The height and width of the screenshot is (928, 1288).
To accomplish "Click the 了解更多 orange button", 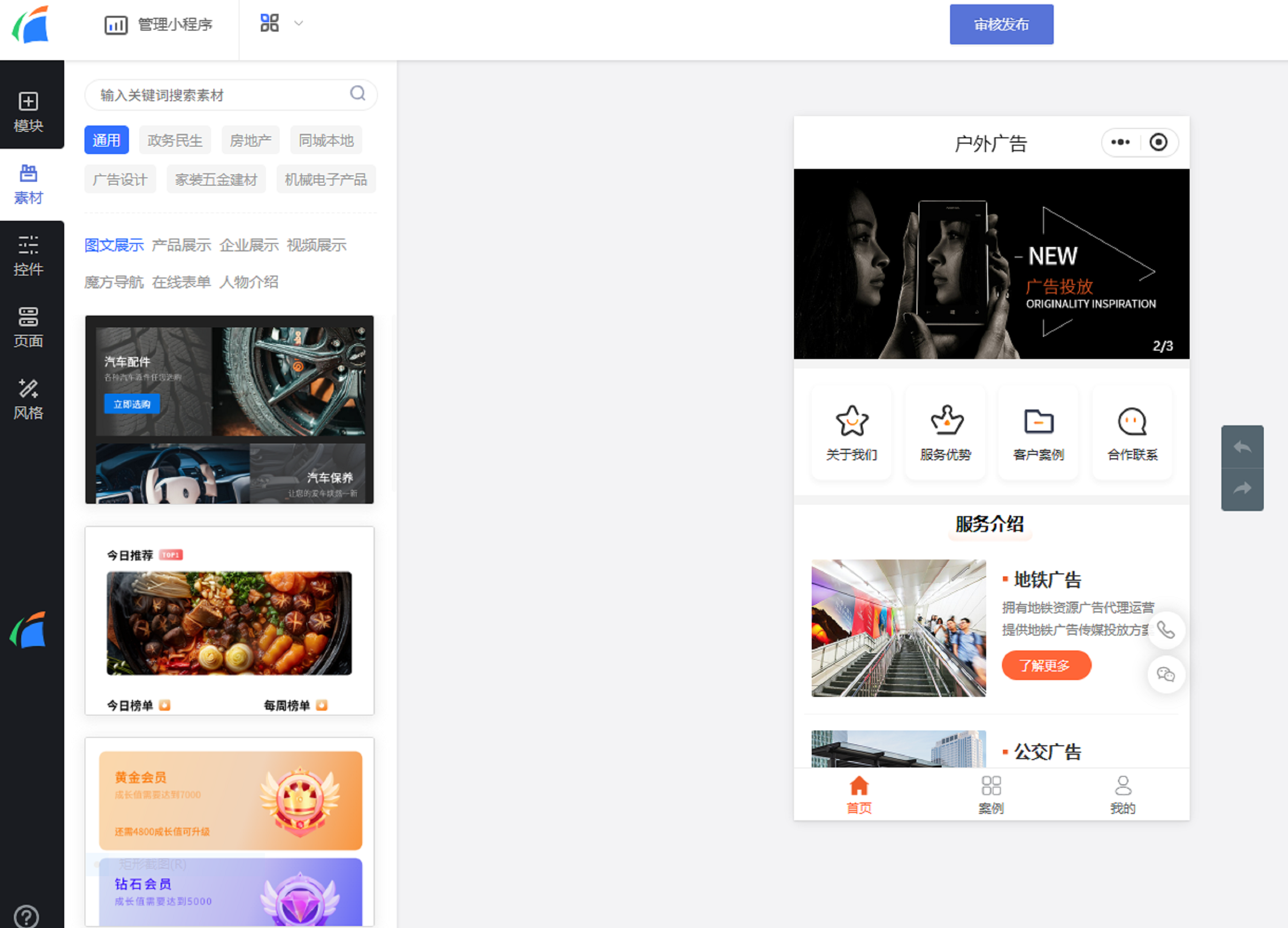I will [1045, 665].
